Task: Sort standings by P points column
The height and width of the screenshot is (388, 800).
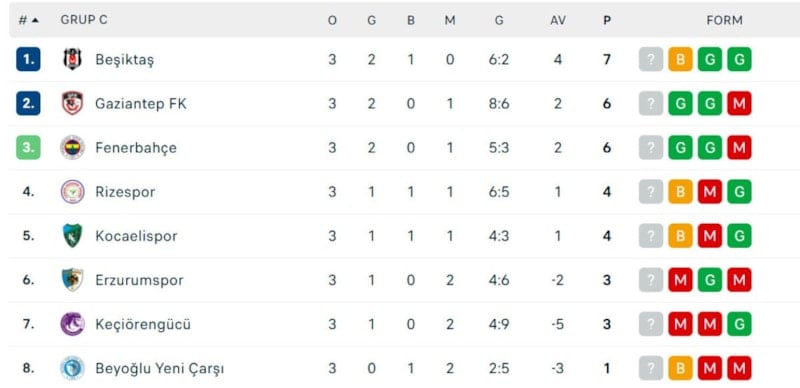Action: coord(607,20)
